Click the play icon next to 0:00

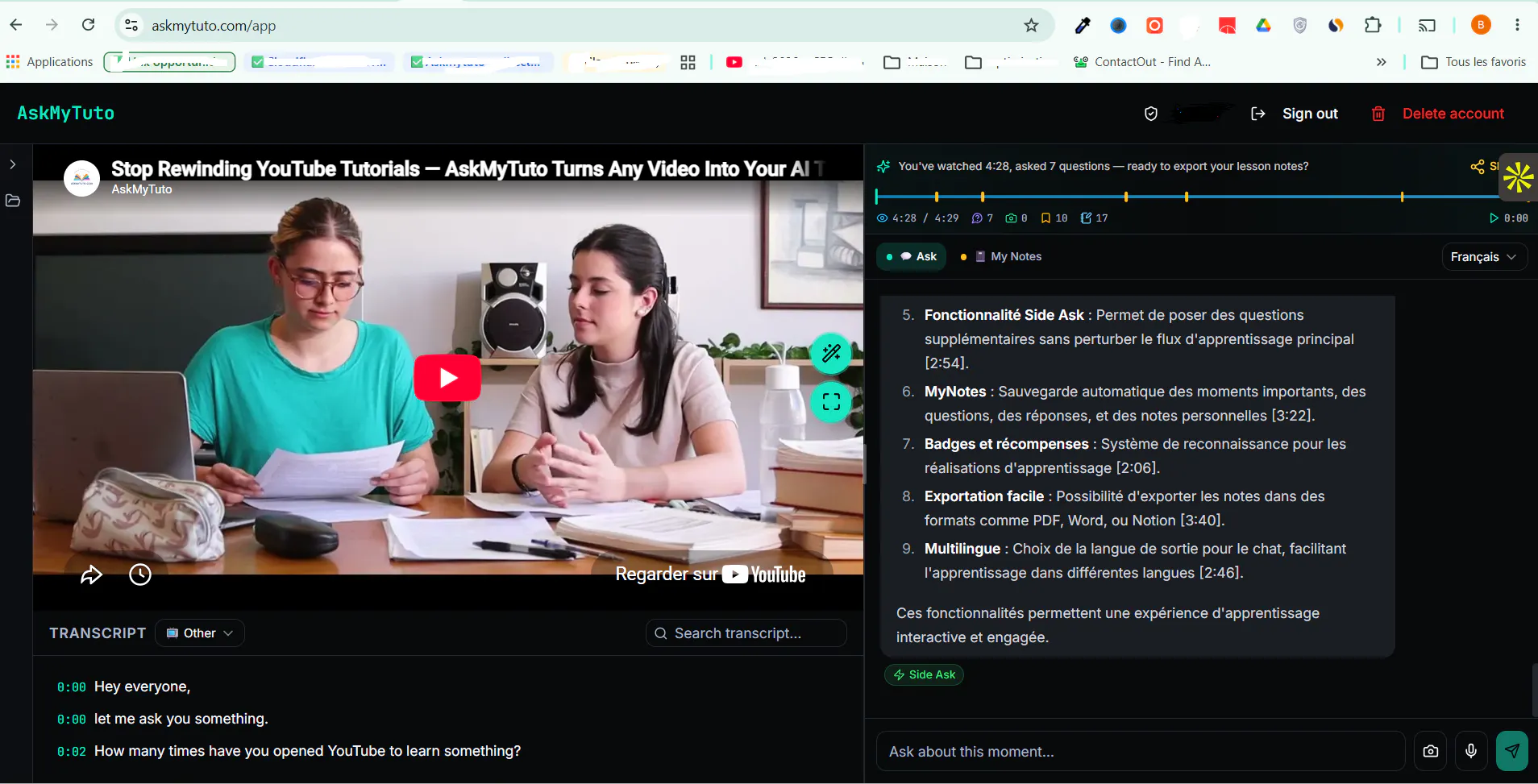click(1494, 218)
